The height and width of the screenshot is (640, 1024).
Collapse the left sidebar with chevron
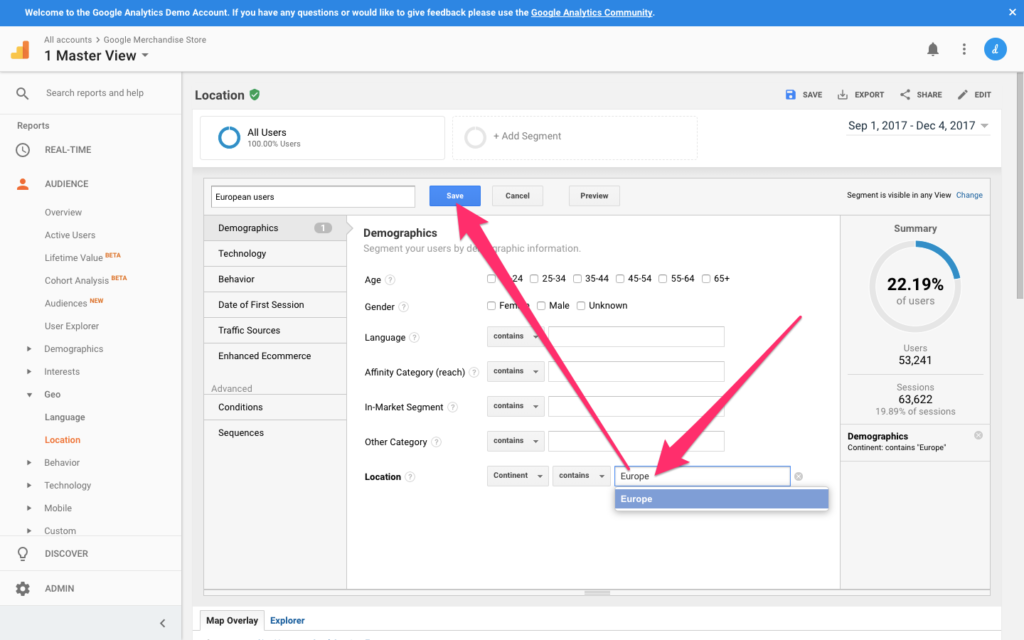click(x=163, y=623)
